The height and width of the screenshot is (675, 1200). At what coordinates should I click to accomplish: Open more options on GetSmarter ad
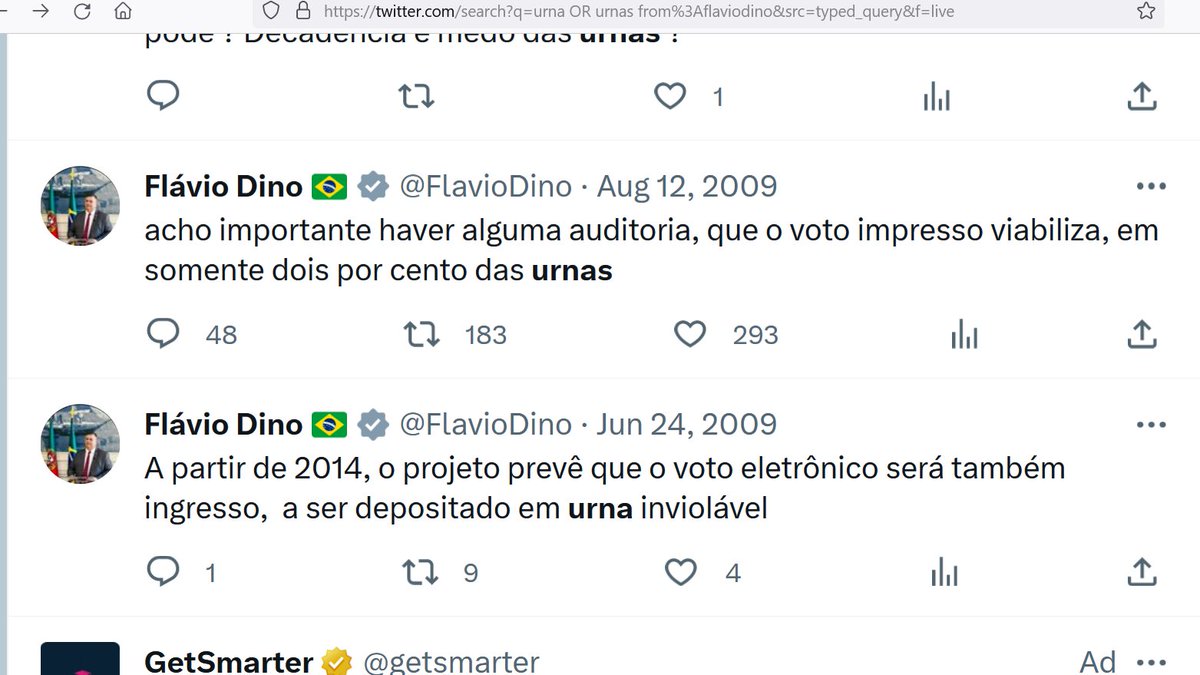[x=1151, y=662]
